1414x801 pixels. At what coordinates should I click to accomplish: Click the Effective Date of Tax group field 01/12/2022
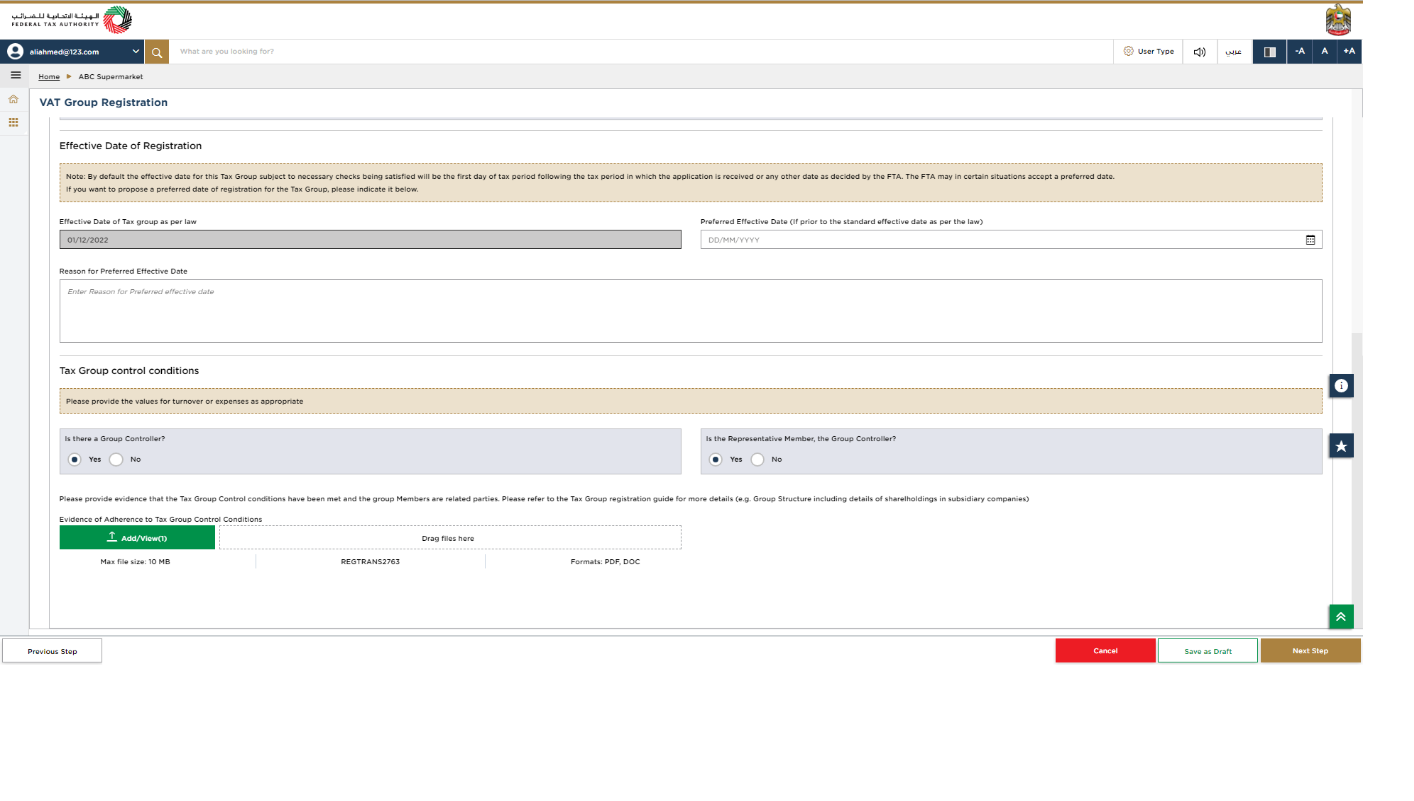370,240
